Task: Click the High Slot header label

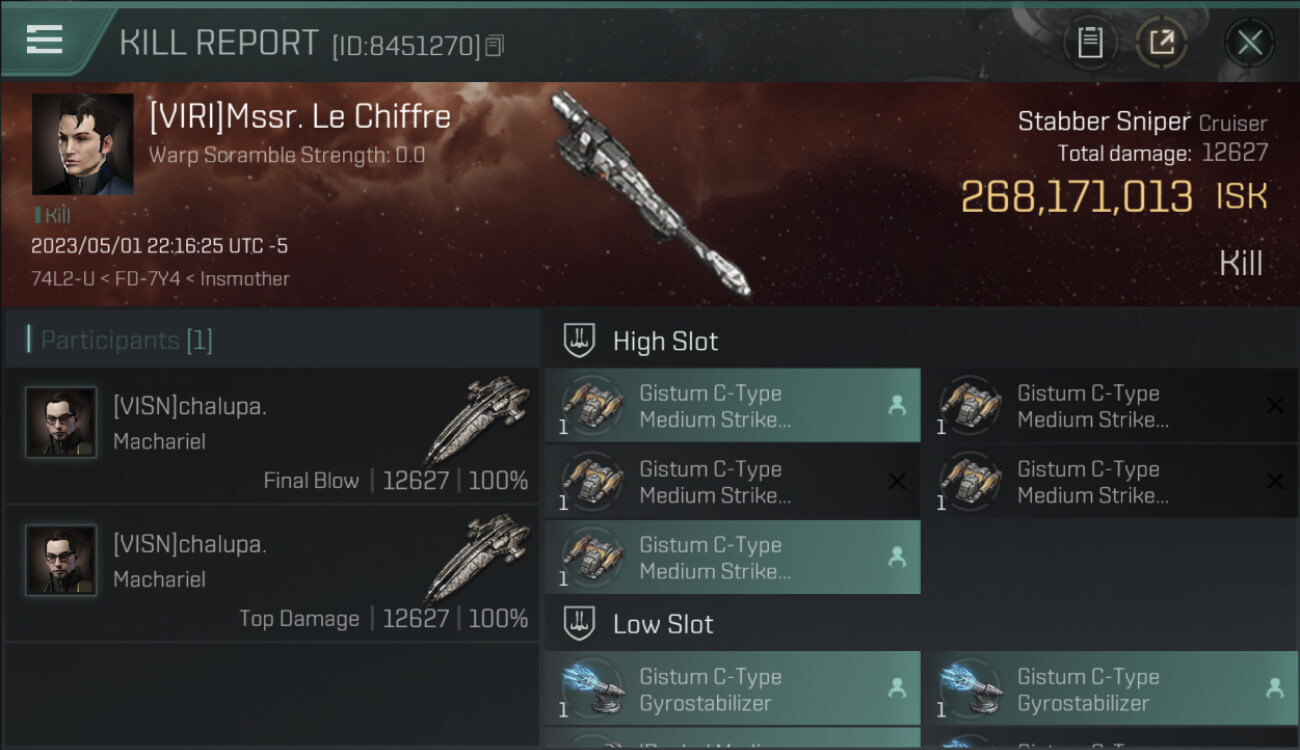Action: coord(665,341)
